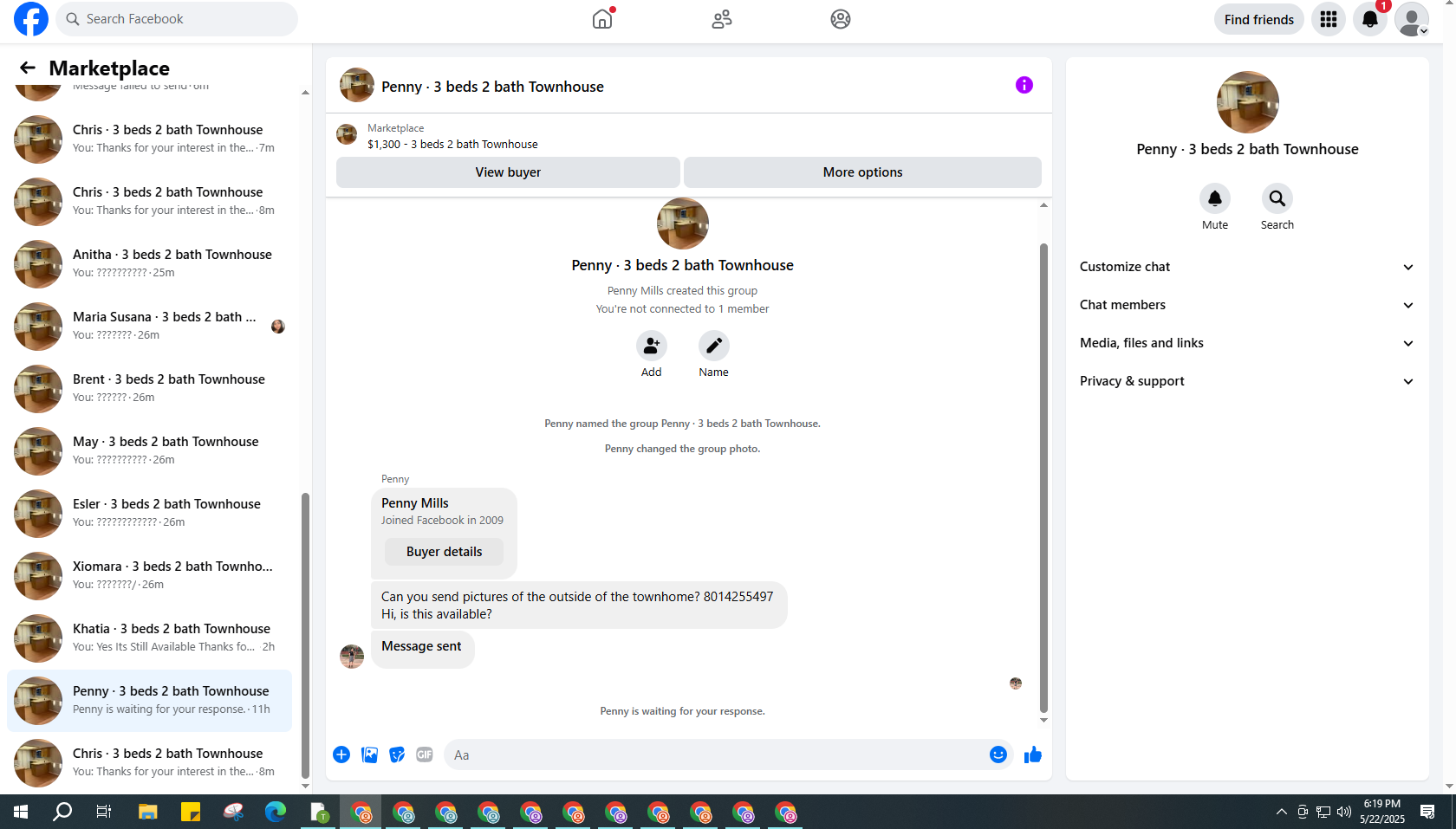Viewport: 1456px width, 829px height.
Task: Show hidden system tray icons
Action: [1282, 812]
